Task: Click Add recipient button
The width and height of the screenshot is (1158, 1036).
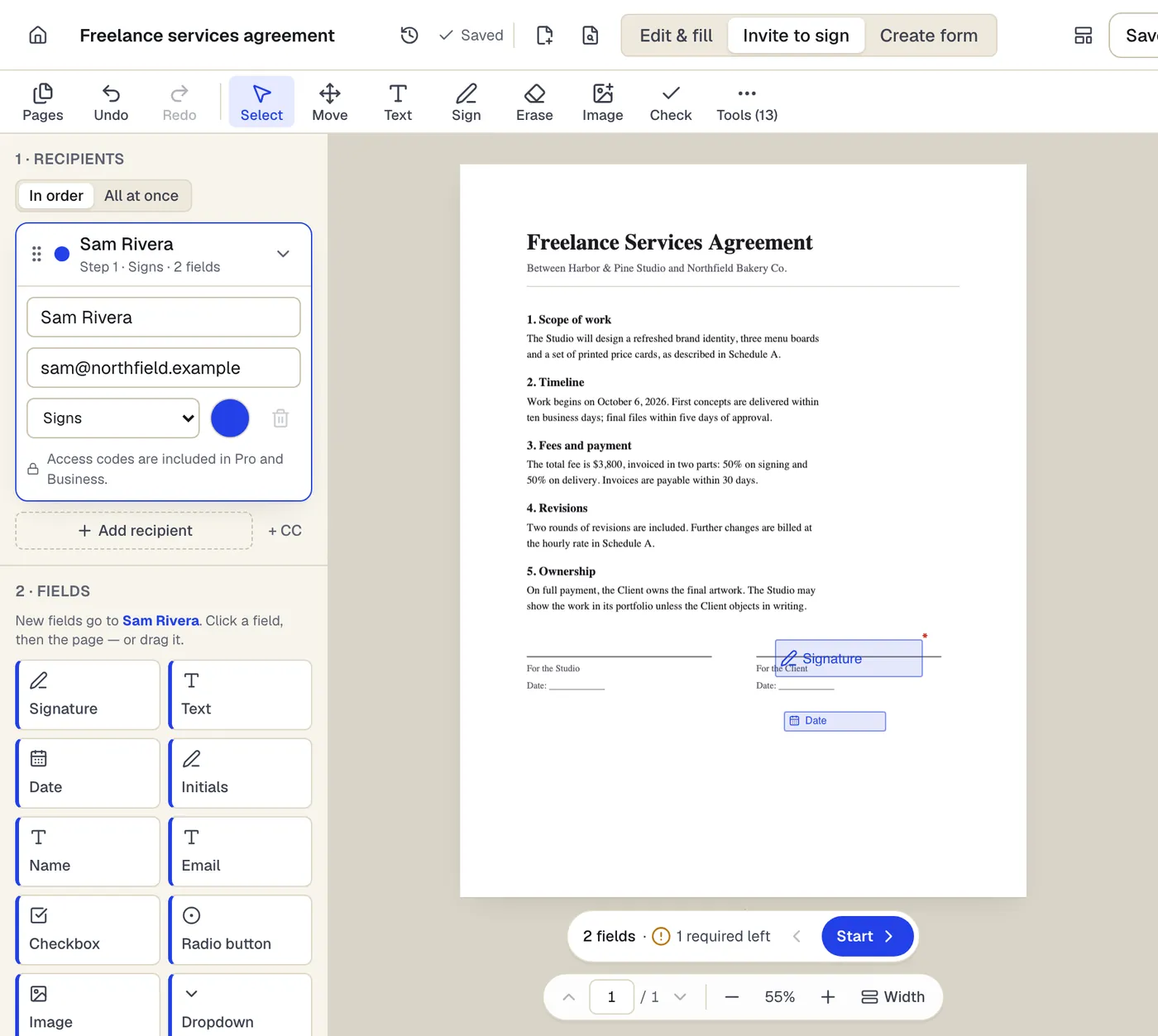Action: tap(134, 531)
